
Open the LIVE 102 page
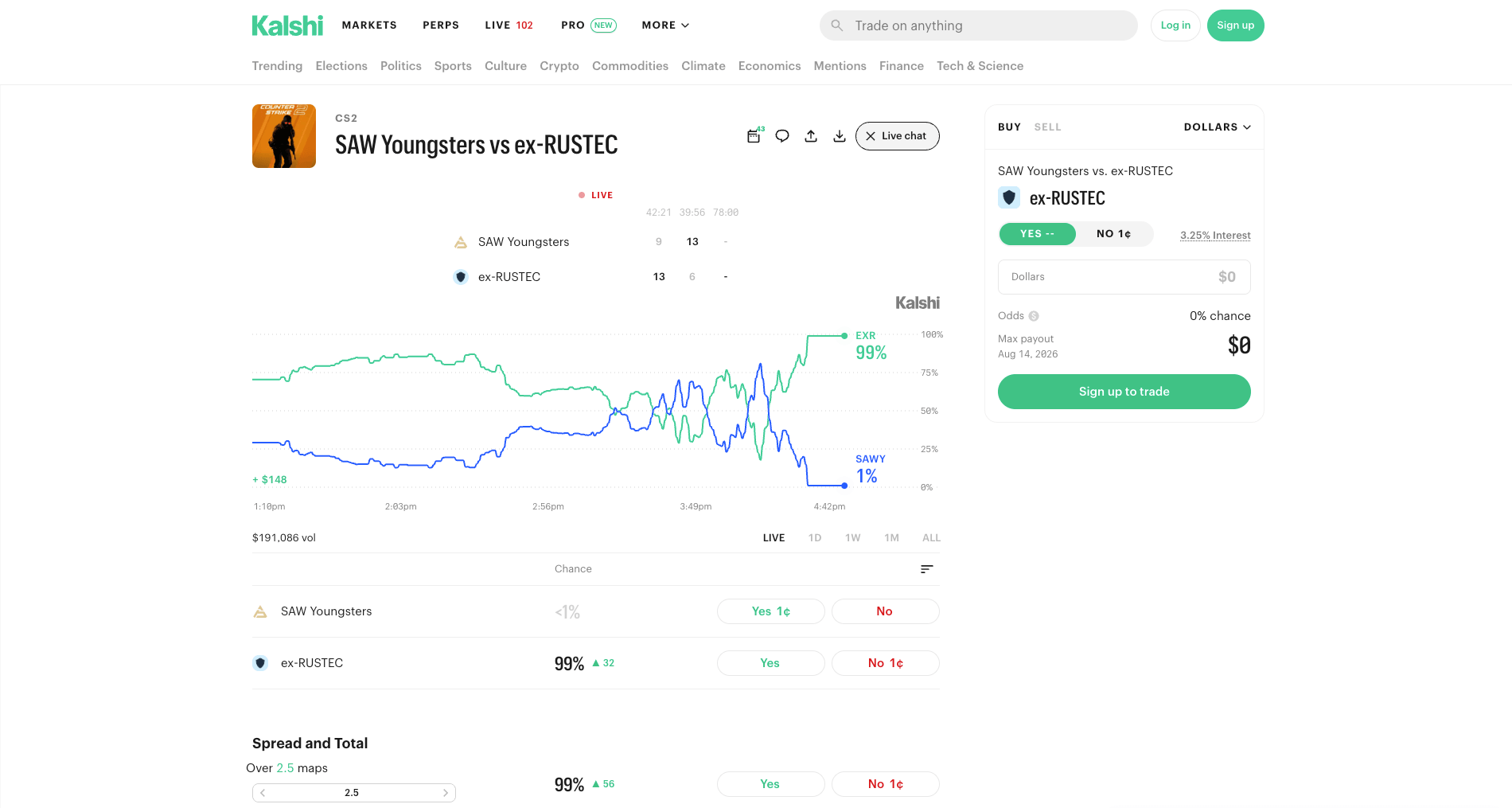click(509, 25)
